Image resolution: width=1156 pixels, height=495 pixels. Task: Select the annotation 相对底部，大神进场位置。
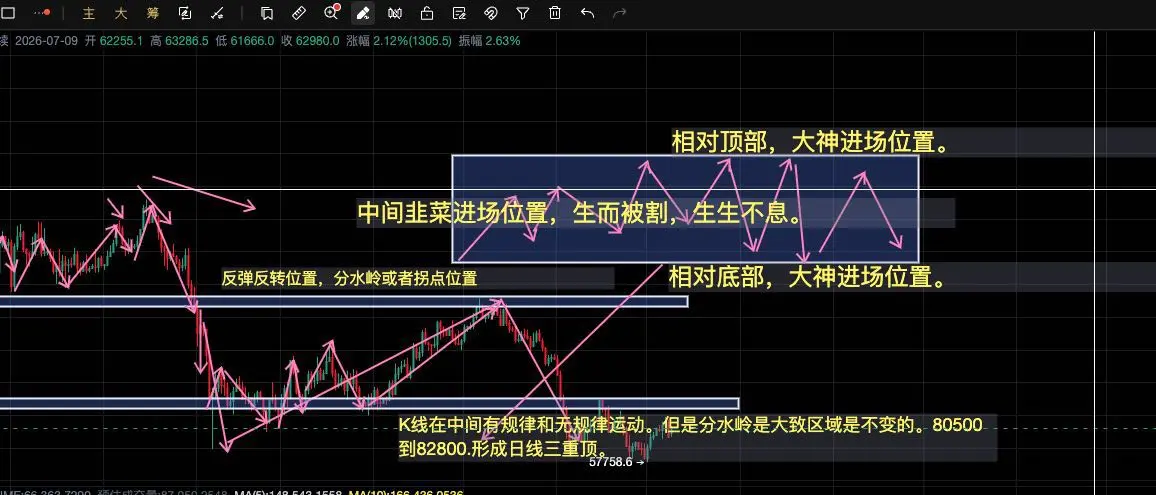(808, 278)
